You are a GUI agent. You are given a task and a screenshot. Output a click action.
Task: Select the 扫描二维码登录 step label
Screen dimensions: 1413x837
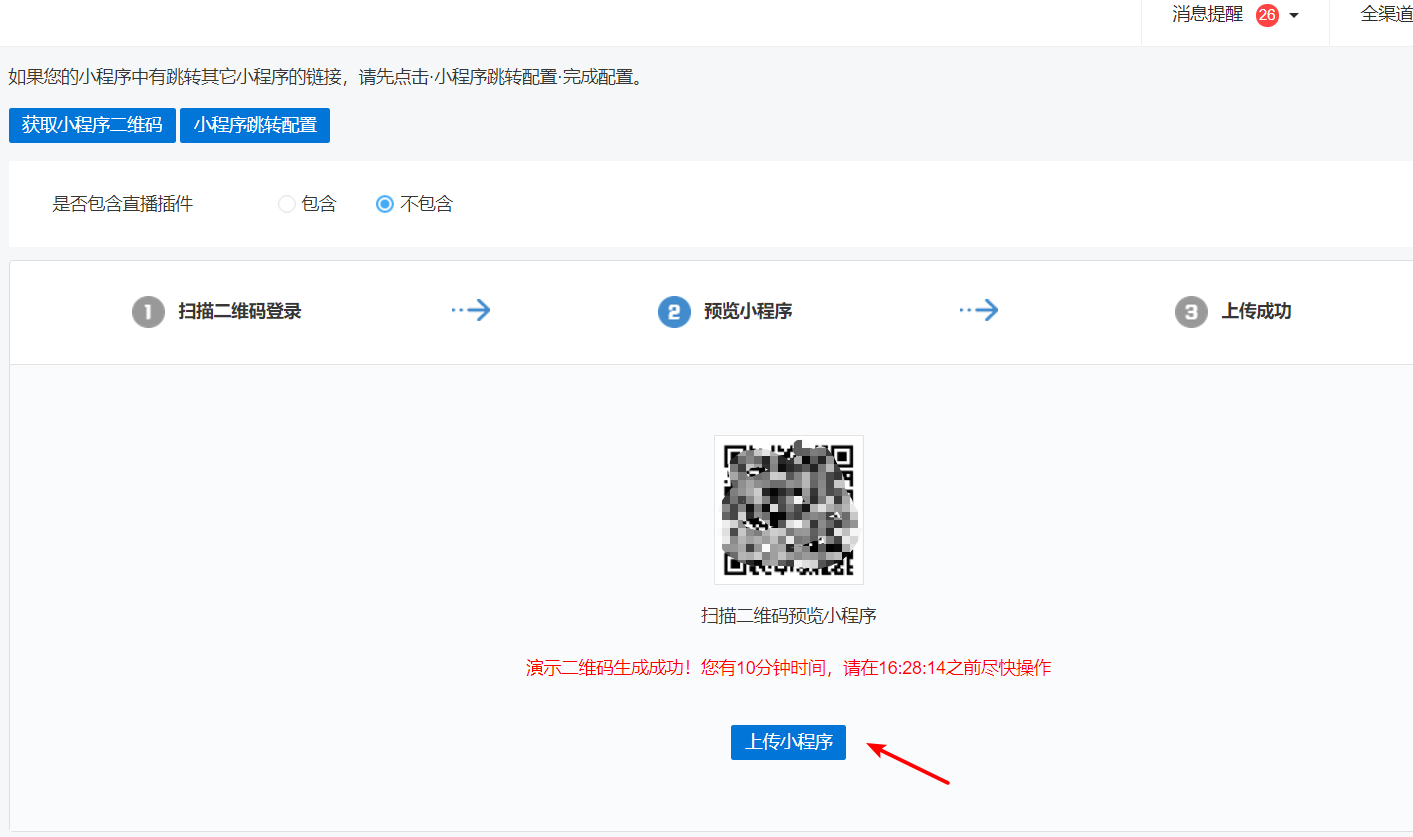[240, 311]
